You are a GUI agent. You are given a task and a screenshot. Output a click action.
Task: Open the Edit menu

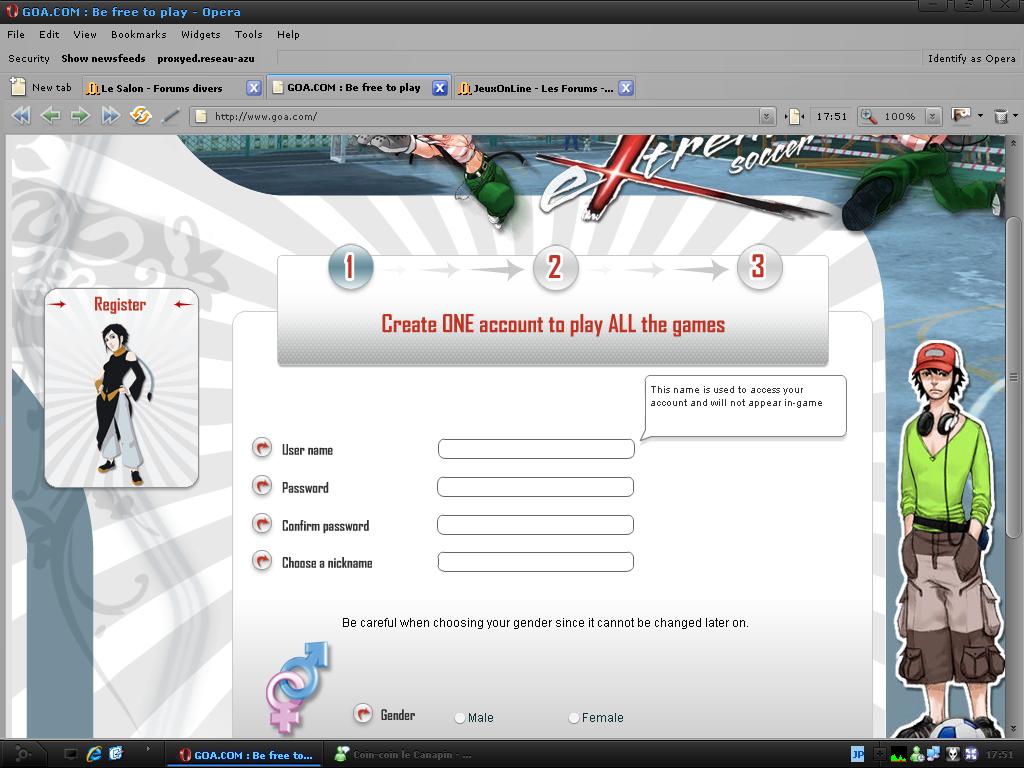tap(49, 35)
